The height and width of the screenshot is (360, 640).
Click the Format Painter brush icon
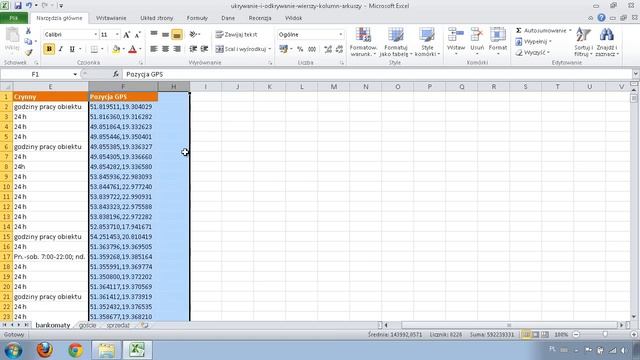pos(28,52)
